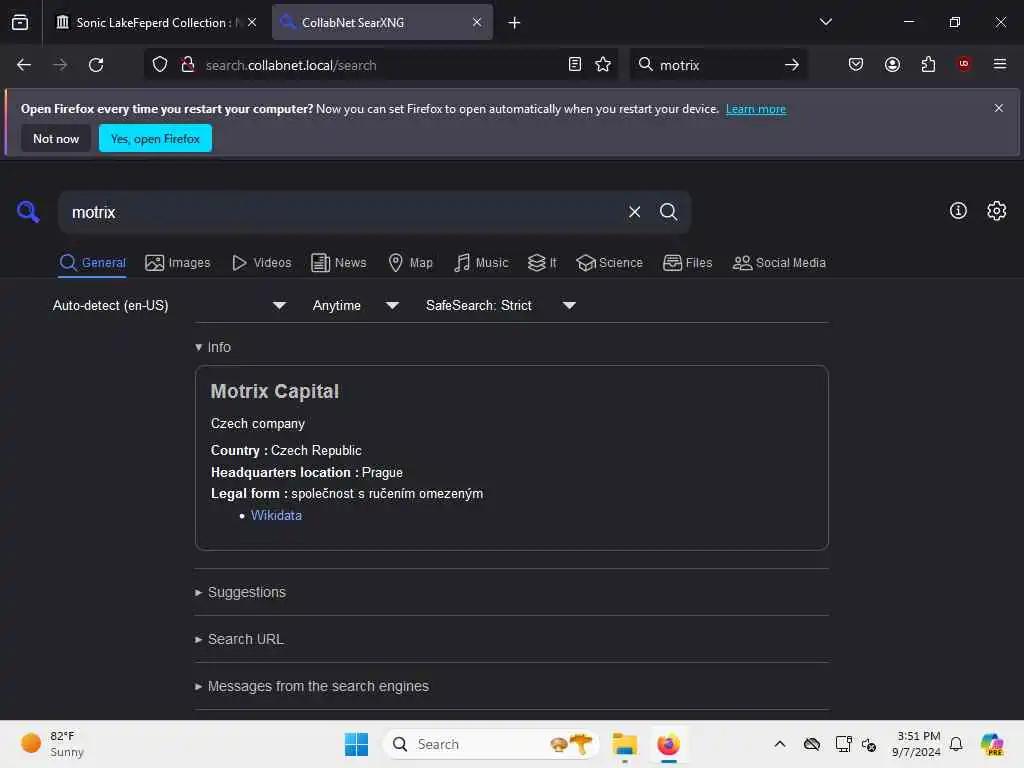Close the CollabNet SearXNG tab
Screen dimensions: 1024x768
[x=477, y=22]
